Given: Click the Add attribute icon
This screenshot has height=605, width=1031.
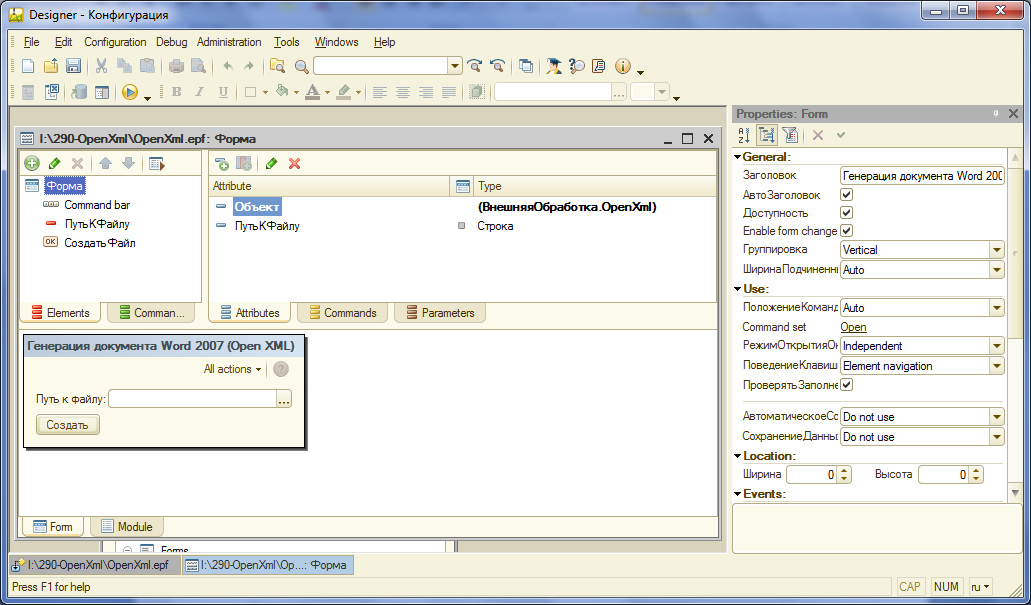Looking at the screenshot, I should [x=222, y=163].
